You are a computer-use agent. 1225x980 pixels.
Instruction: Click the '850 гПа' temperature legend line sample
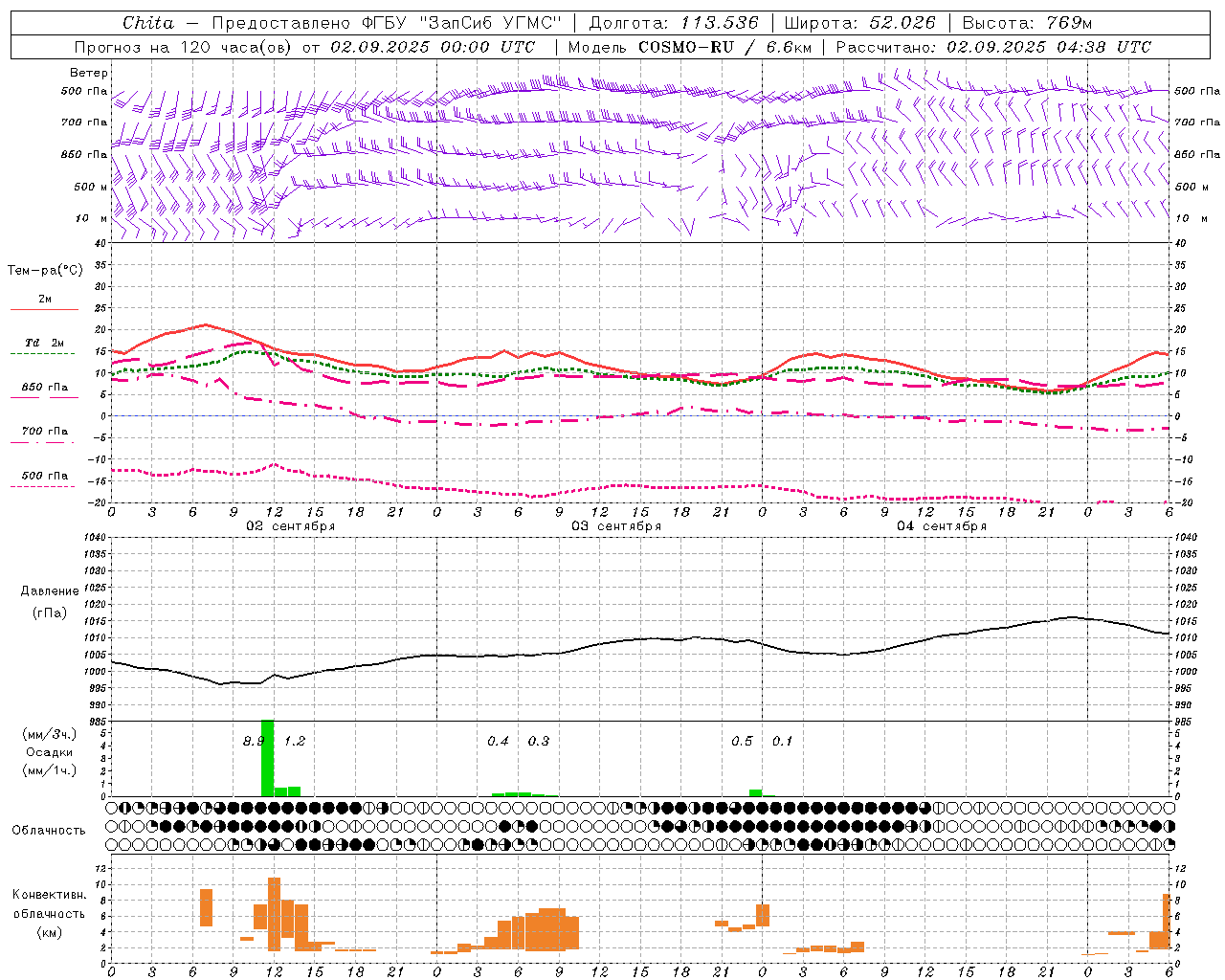[44, 397]
